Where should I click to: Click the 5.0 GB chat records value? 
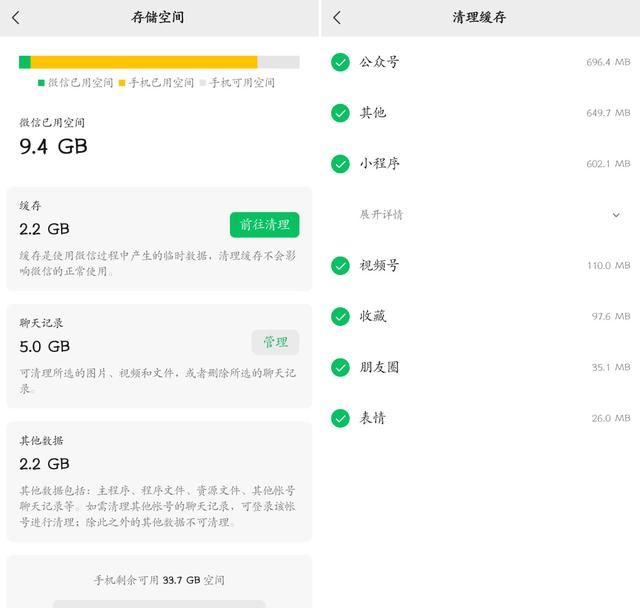click(44, 346)
